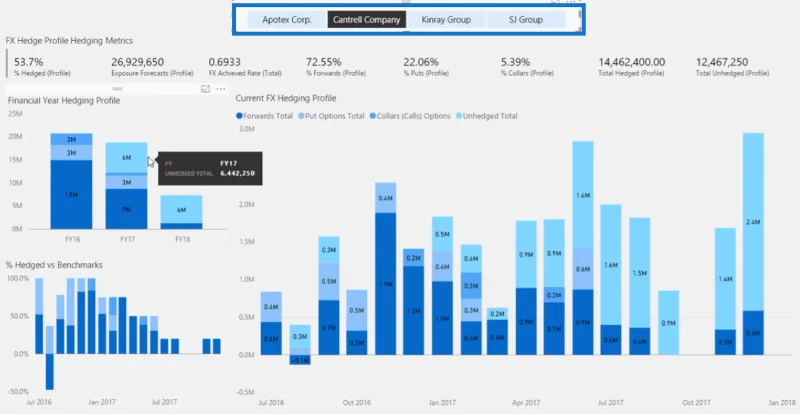Click Jan 2017 label in % Hedged vs Benchmarks
The width and height of the screenshot is (800, 414).
[102, 402]
